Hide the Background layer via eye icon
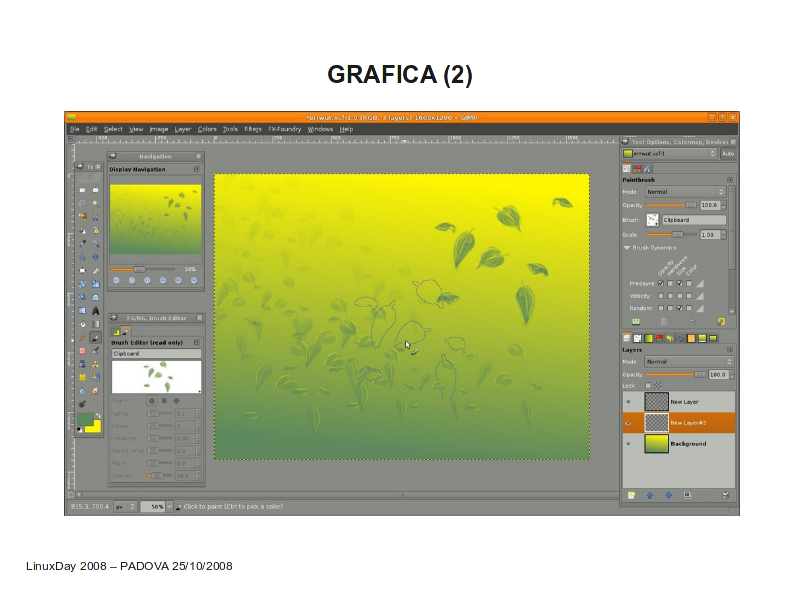The image size is (800, 600). tap(629, 443)
